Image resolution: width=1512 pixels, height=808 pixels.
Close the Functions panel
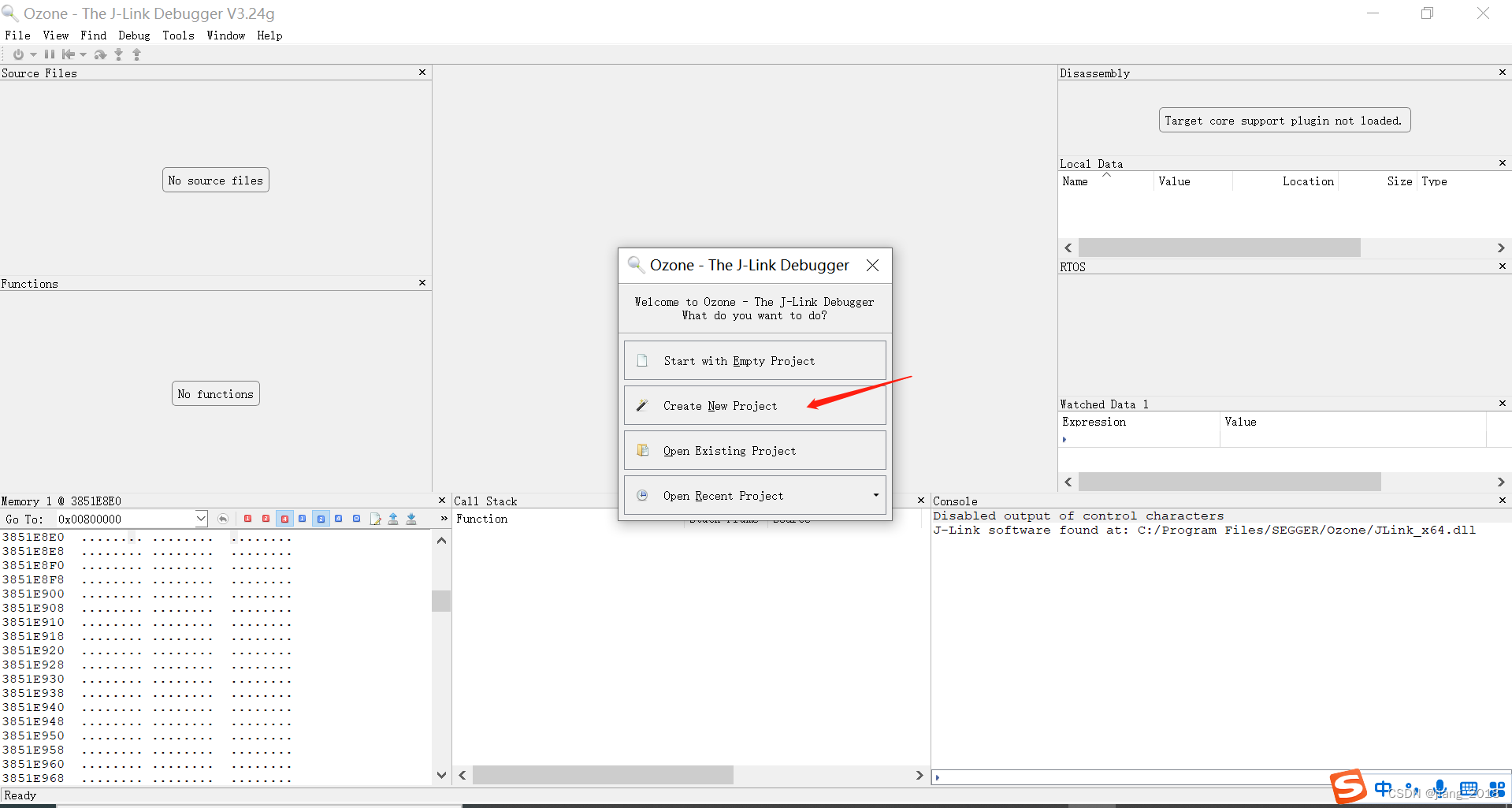pos(422,283)
